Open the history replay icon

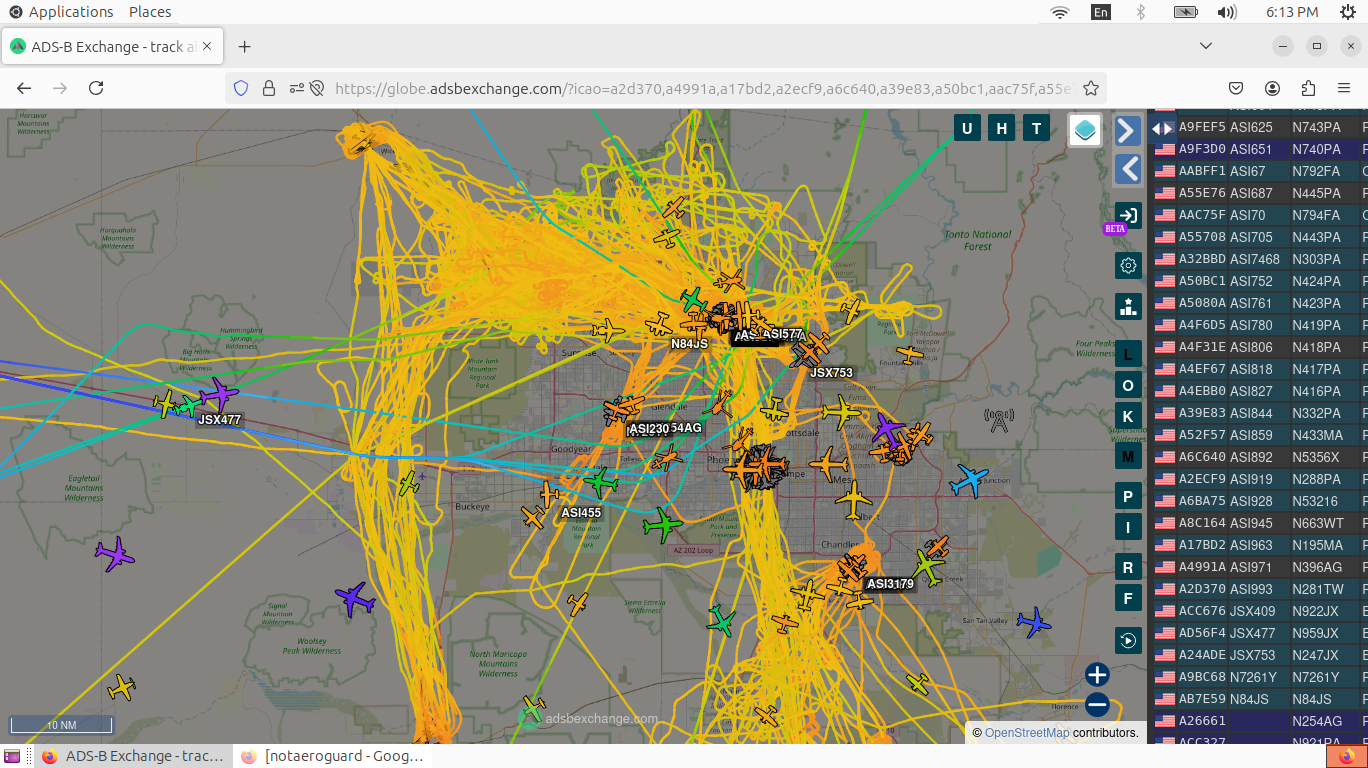click(1129, 640)
